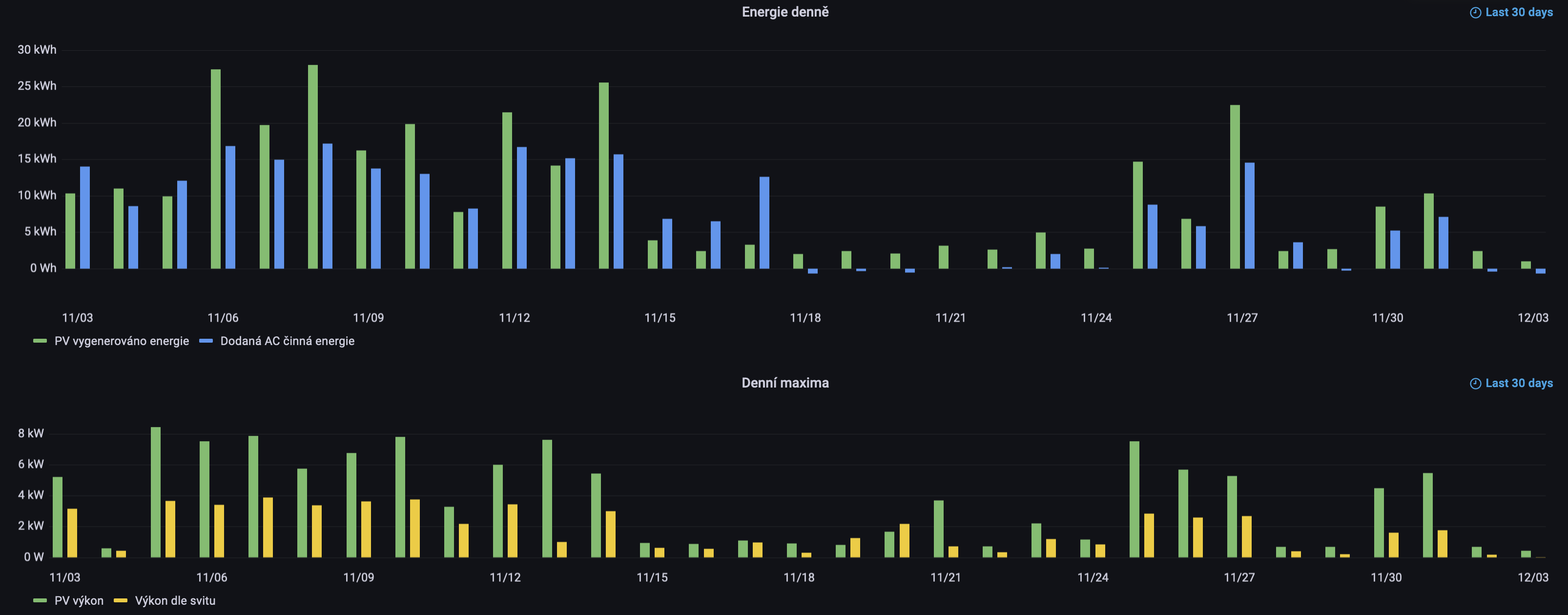Toggle Výkon dle svitu legend series
Image resolution: width=1568 pixels, height=615 pixels.
175,600
